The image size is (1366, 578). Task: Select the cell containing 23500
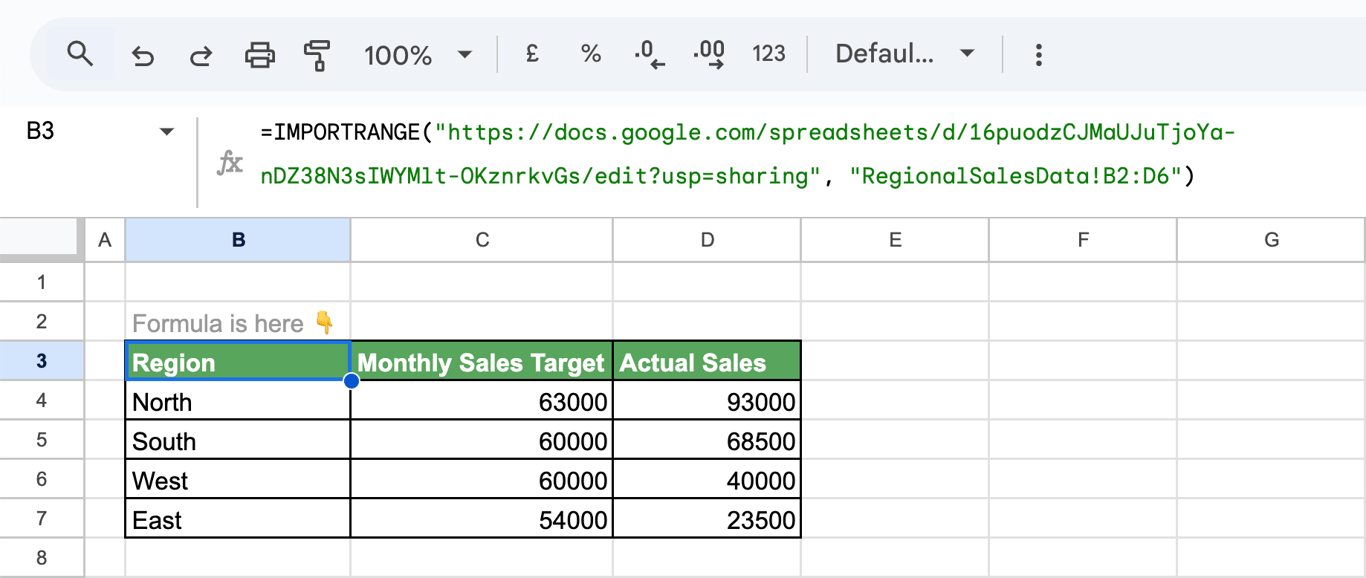pos(707,519)
